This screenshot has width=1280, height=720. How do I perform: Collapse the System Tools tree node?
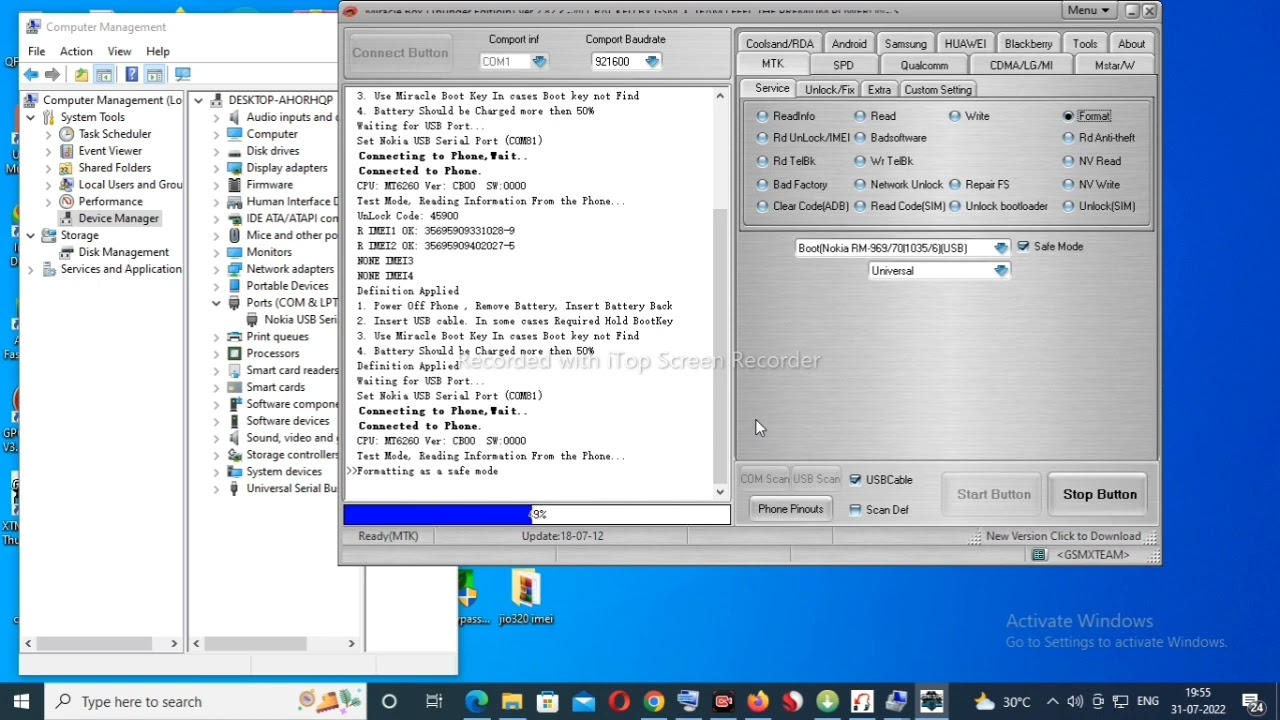[x=31, y=117]
